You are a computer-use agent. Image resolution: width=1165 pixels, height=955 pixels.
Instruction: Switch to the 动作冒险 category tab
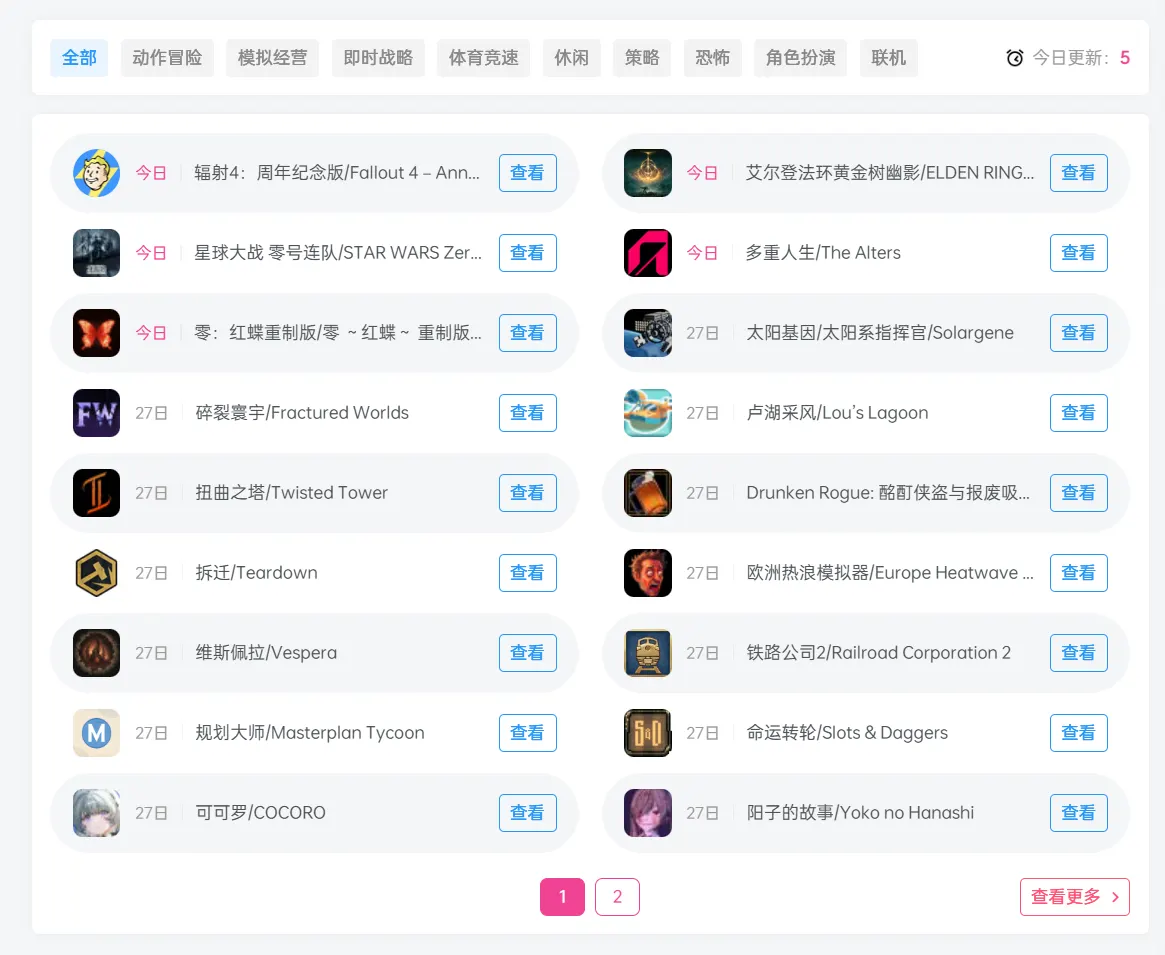(x=167, y=58)
